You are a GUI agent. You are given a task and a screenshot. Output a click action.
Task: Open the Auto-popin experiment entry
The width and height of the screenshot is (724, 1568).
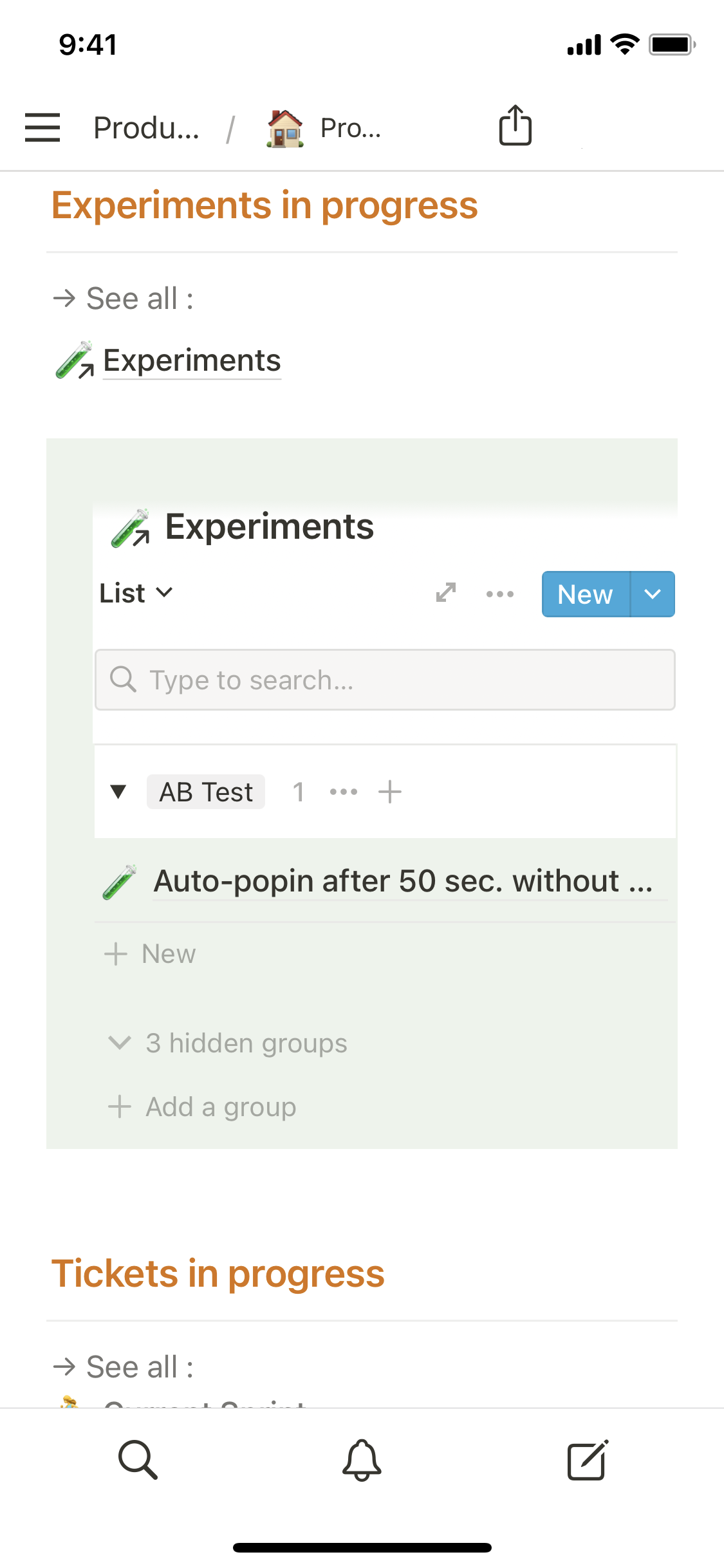click(x=403, y=881)
